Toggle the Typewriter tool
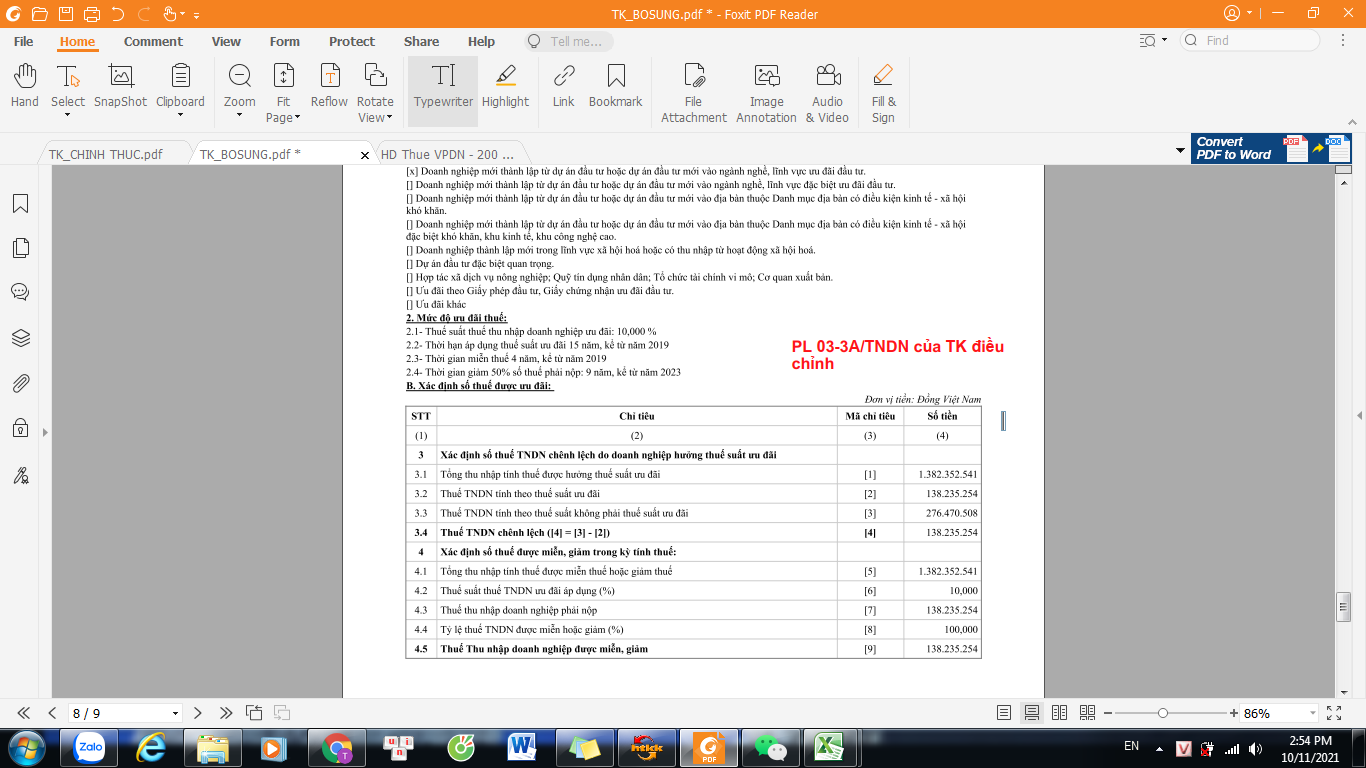The height and width of the screenshot is (768, 1366). click(x=443, y=85)
